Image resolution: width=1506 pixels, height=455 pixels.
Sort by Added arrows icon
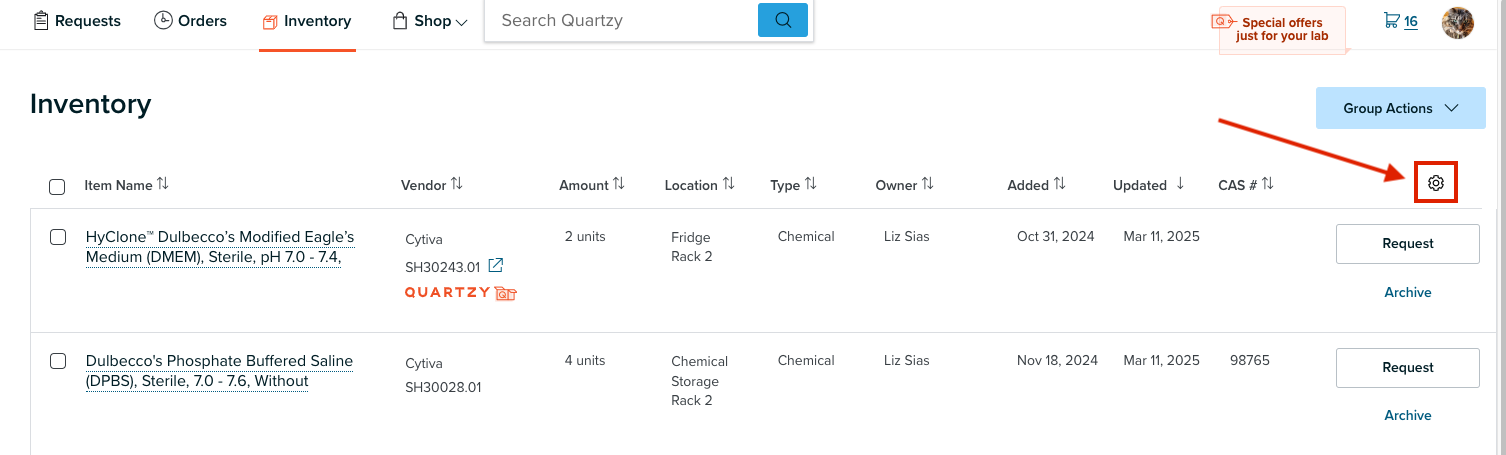click(x=1059, y=184)
